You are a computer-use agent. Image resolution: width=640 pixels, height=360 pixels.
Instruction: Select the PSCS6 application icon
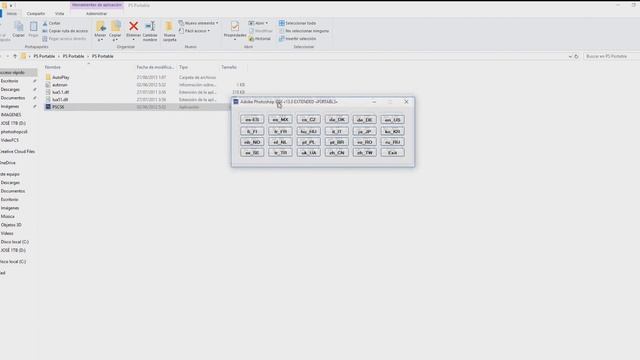point(48,107)
